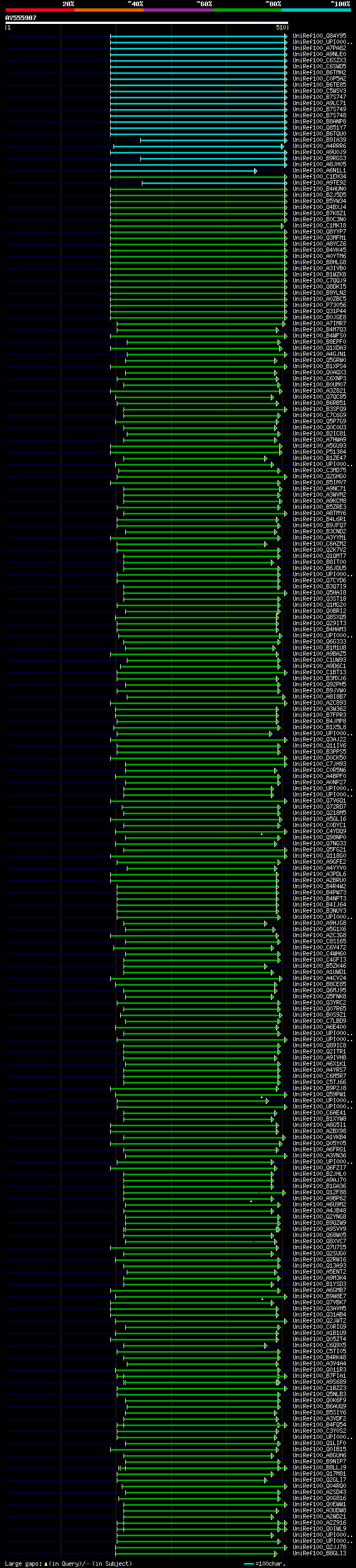Select hit UniRef100_A9NC71
The image size is (356, 1568).
(319, 489)
